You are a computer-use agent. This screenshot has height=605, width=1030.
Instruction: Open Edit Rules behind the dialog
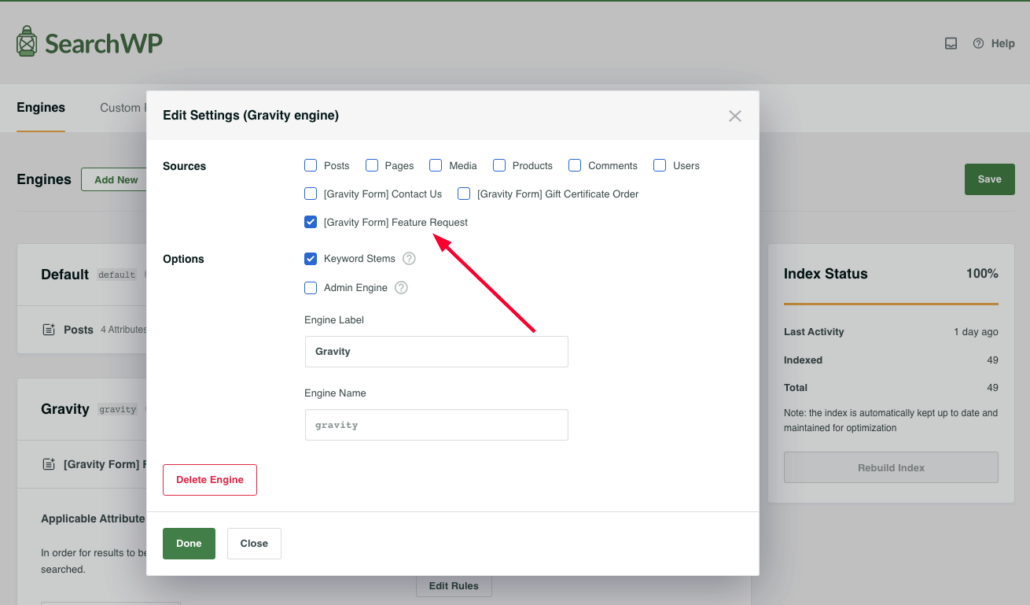(453, 585)
